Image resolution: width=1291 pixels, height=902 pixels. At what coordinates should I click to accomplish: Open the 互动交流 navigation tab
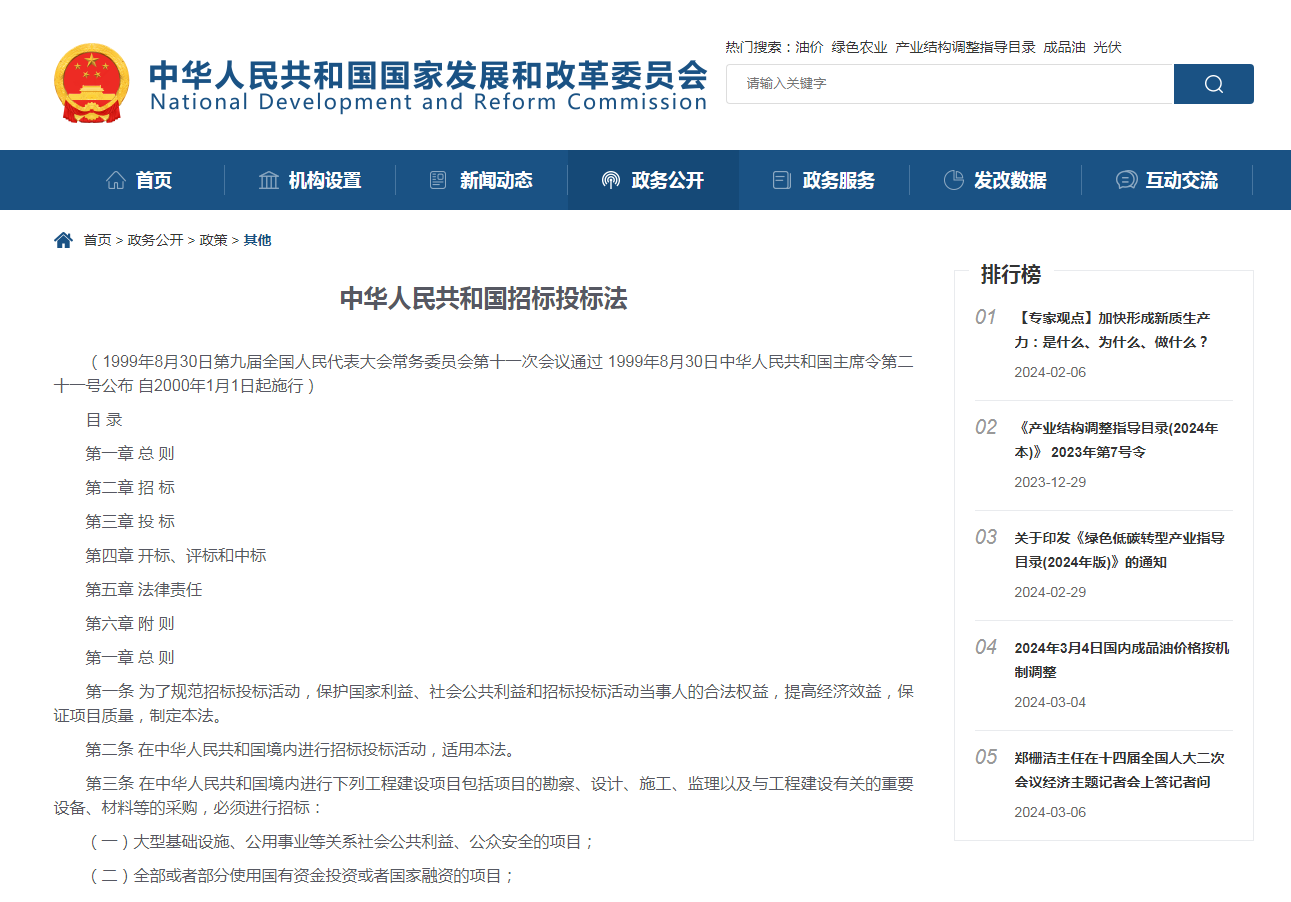pyautogui.click(x=1167, y=180)
